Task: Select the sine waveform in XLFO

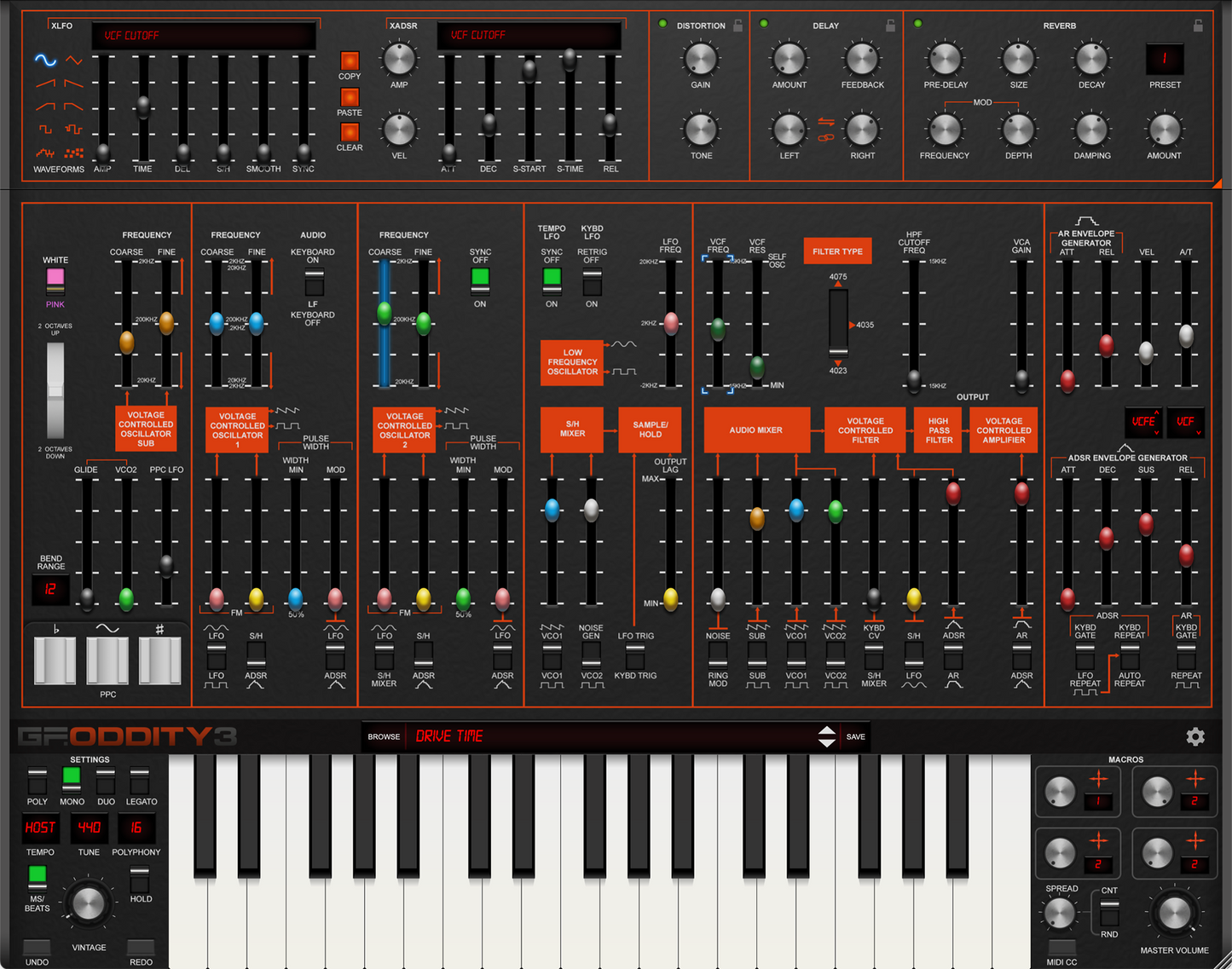Action: 45,60
